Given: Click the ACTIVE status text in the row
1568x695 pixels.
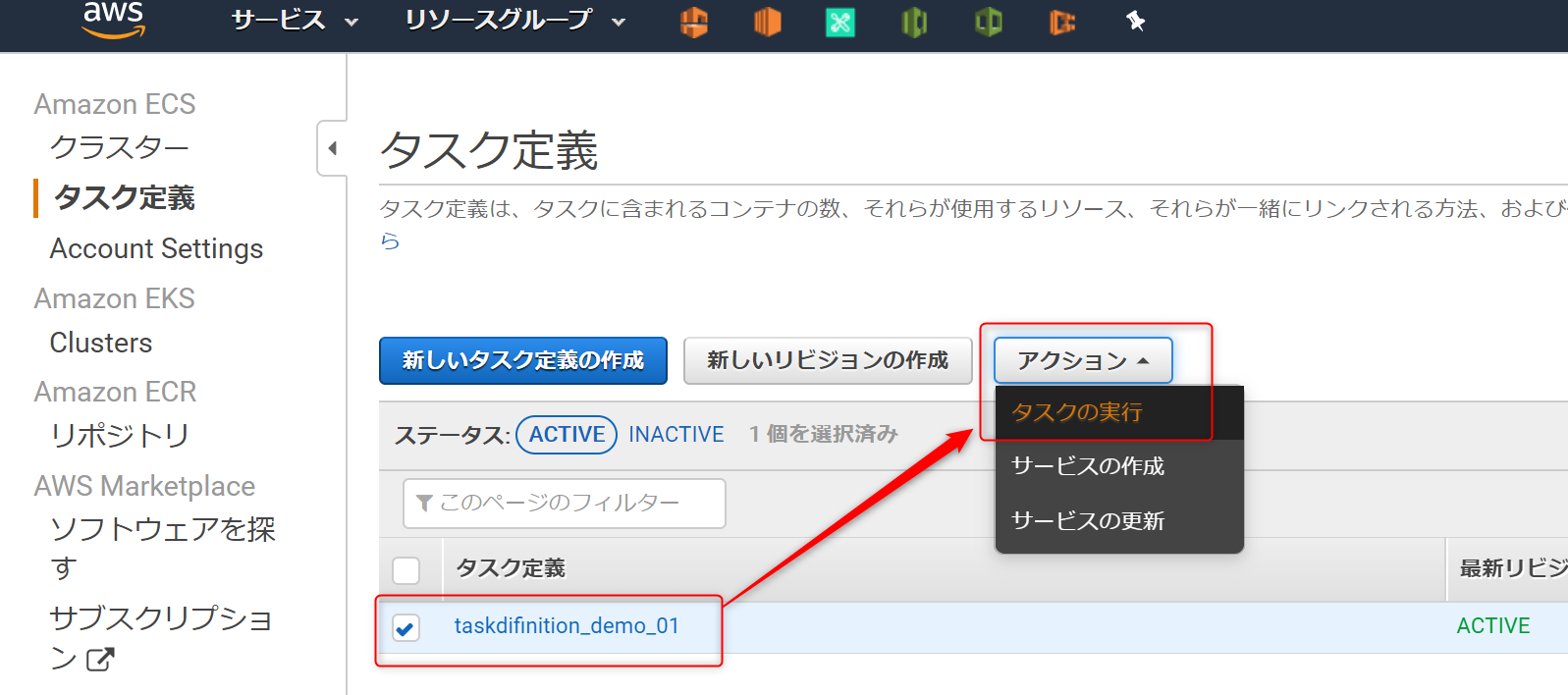Looking at the screenshot, I should click(x=1493, y=626).
